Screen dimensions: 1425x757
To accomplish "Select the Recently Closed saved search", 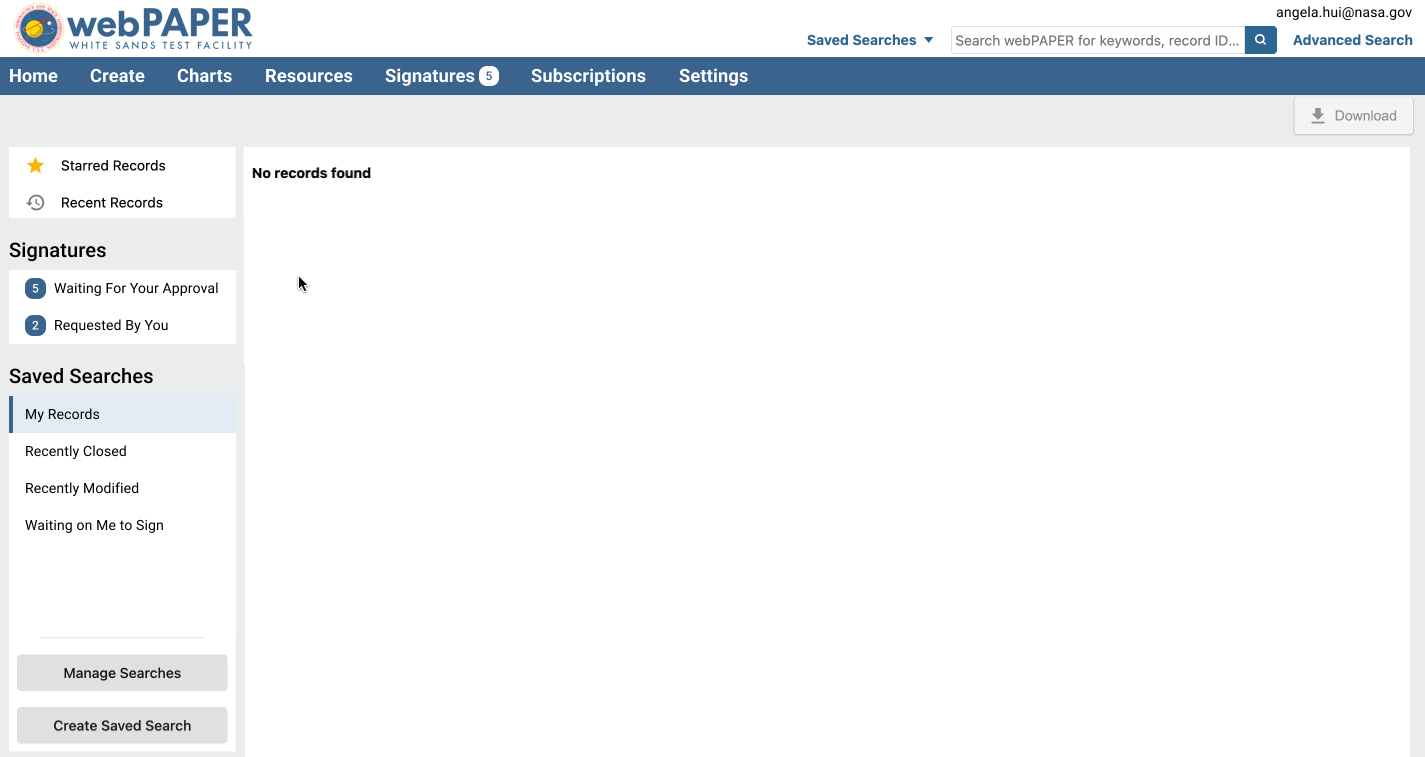I will tap(122, 451).
